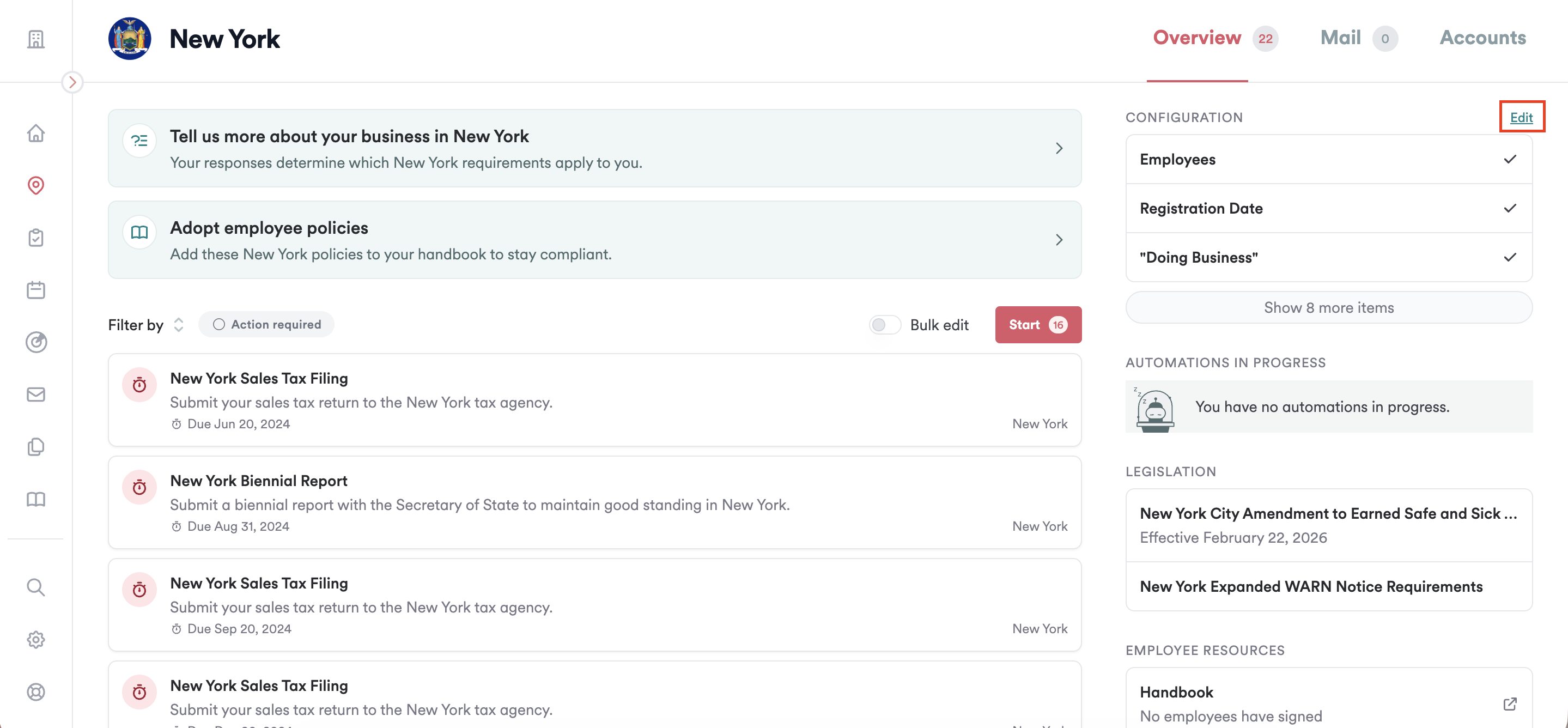Click the Employees configuration checkmark row
Image resolution: width=1568 pixels, height=728 pixels.
(1328, 160)
